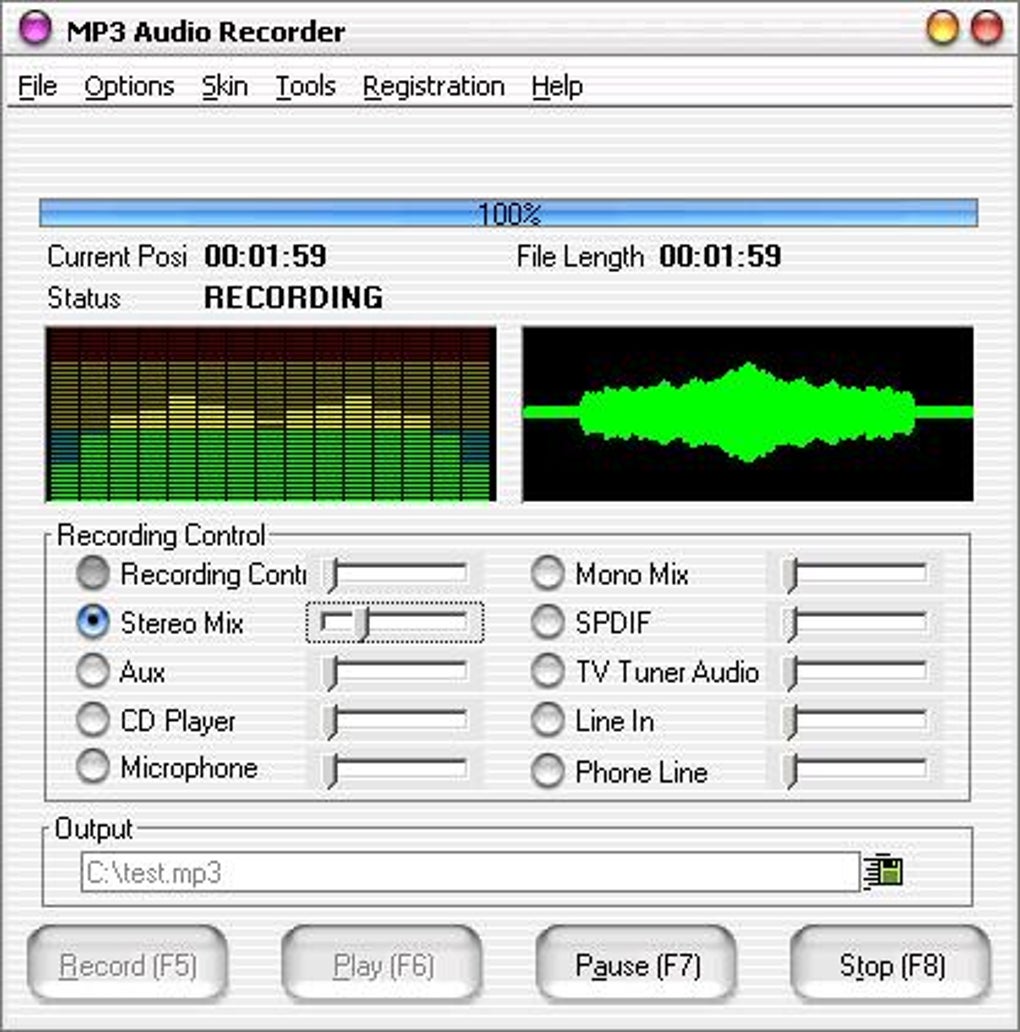The height and width of the screenshot is (1032, 1020).
Task: Click the 100% progress bar
Action: [x=509, y=213]
